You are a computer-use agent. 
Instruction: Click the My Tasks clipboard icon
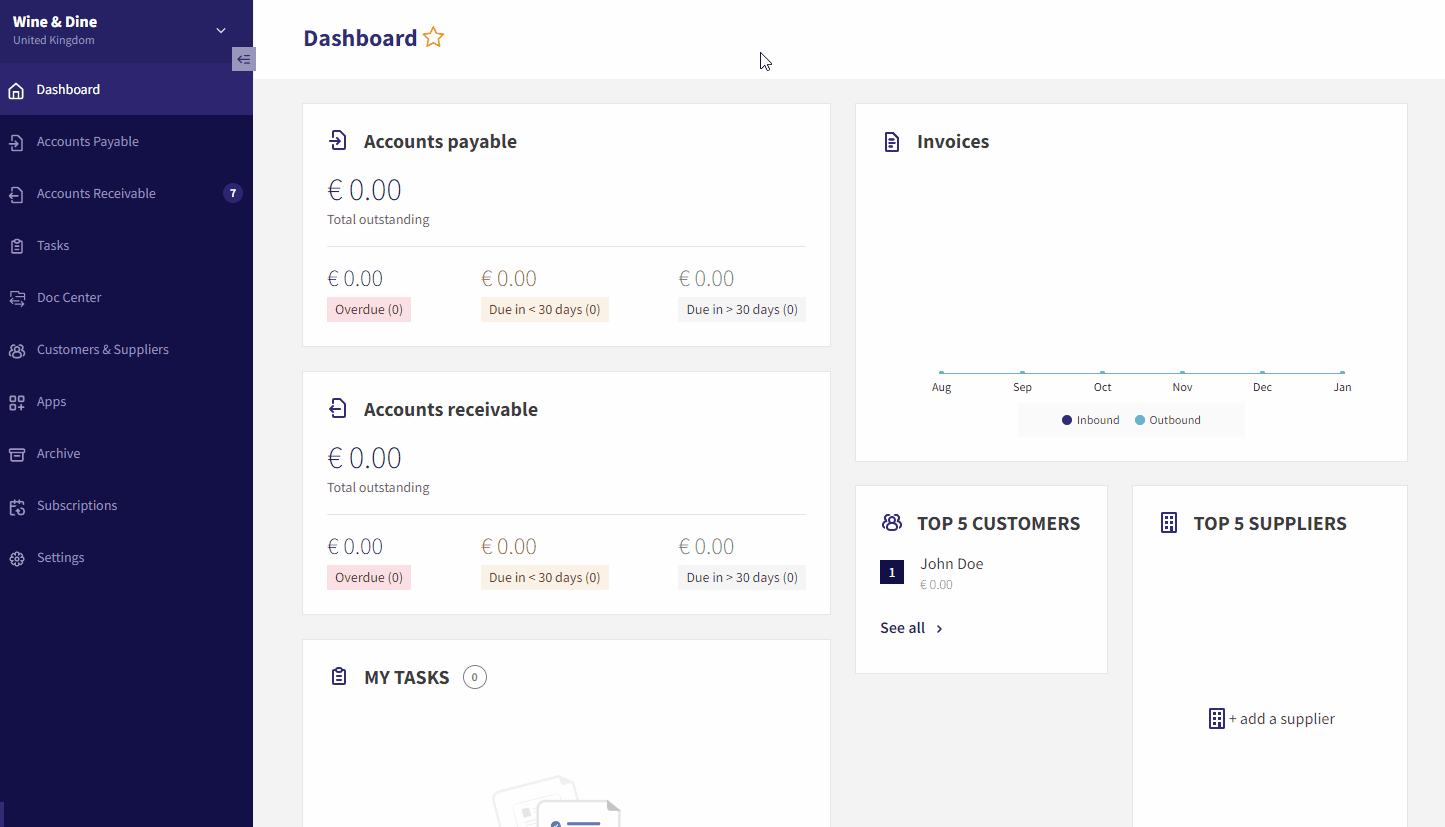tap(339, 677)
